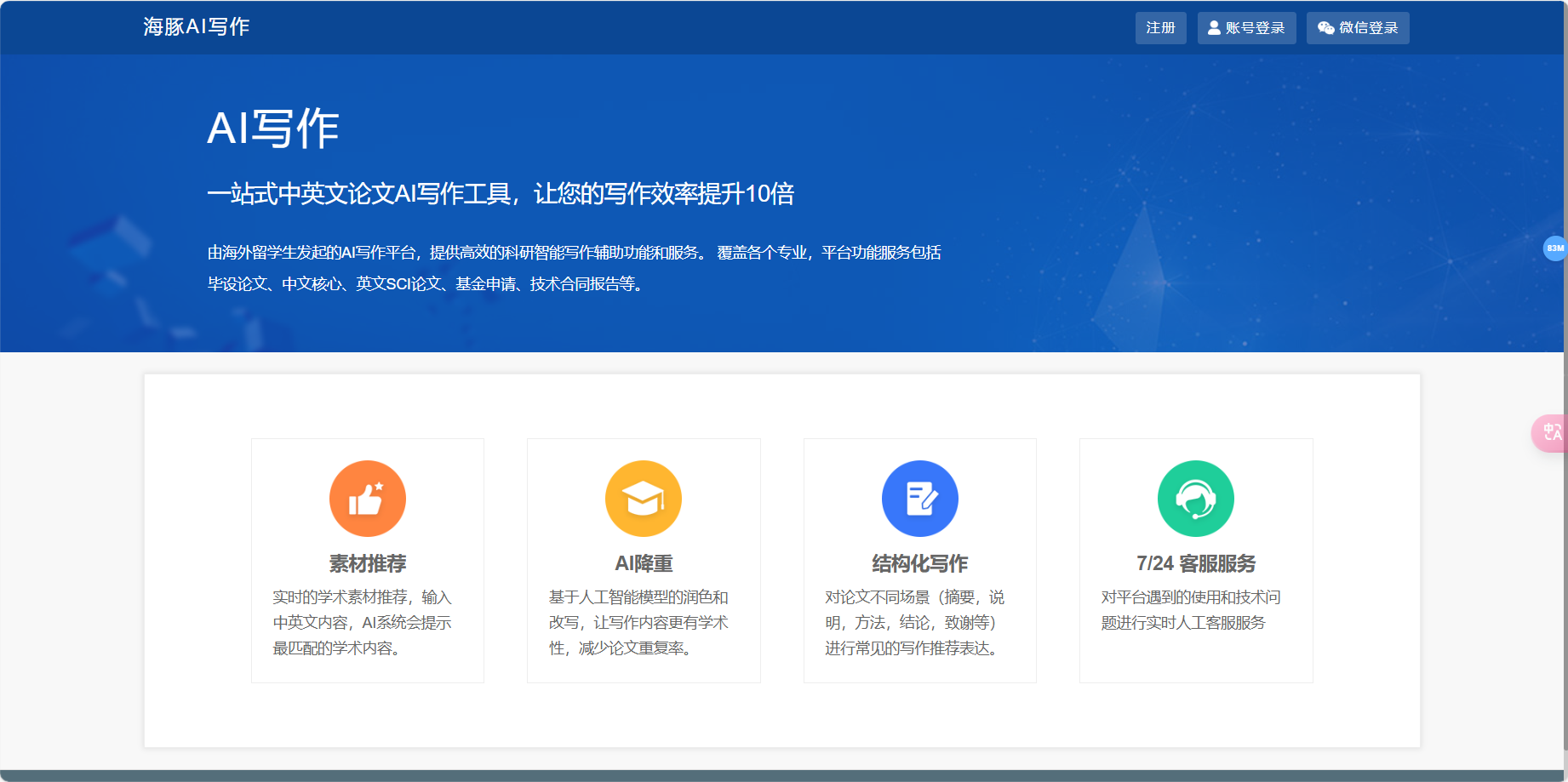Click the 7/24 客服服务 heading
This screenshot has height=782, width=1568.
1195,563
